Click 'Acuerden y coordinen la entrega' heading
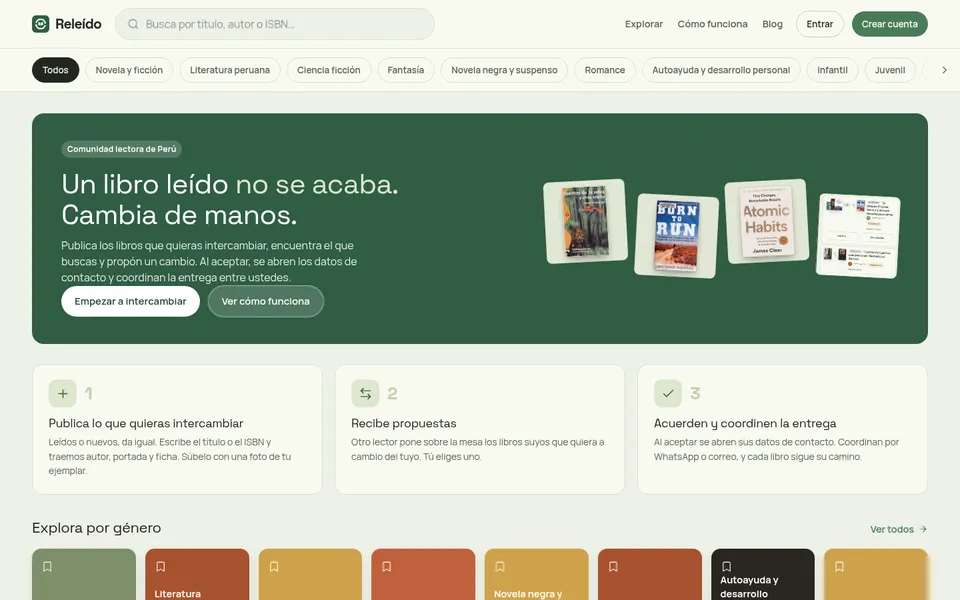 [744, 423]
